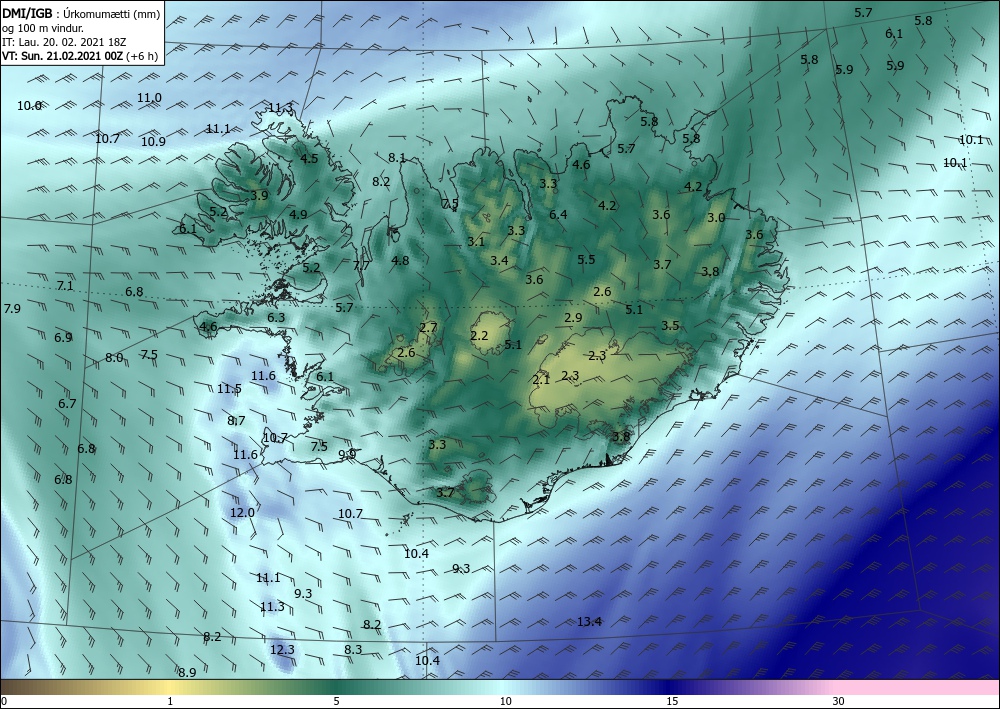
Task: Click the 3.5 value on the map
Action: tap(670, 325)
